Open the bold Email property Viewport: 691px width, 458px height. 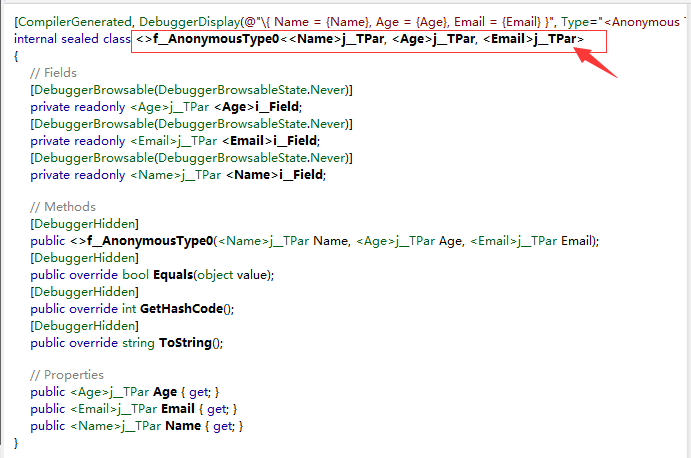click(x=178, y=409)
